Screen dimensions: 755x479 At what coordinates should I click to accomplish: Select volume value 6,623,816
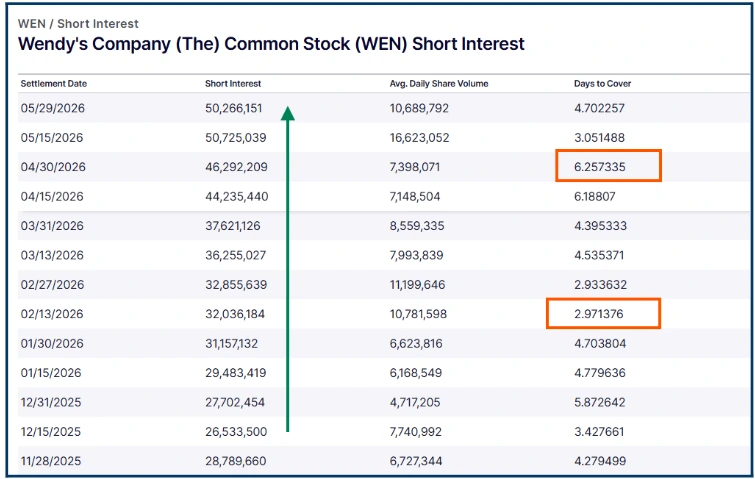(416, 343)
